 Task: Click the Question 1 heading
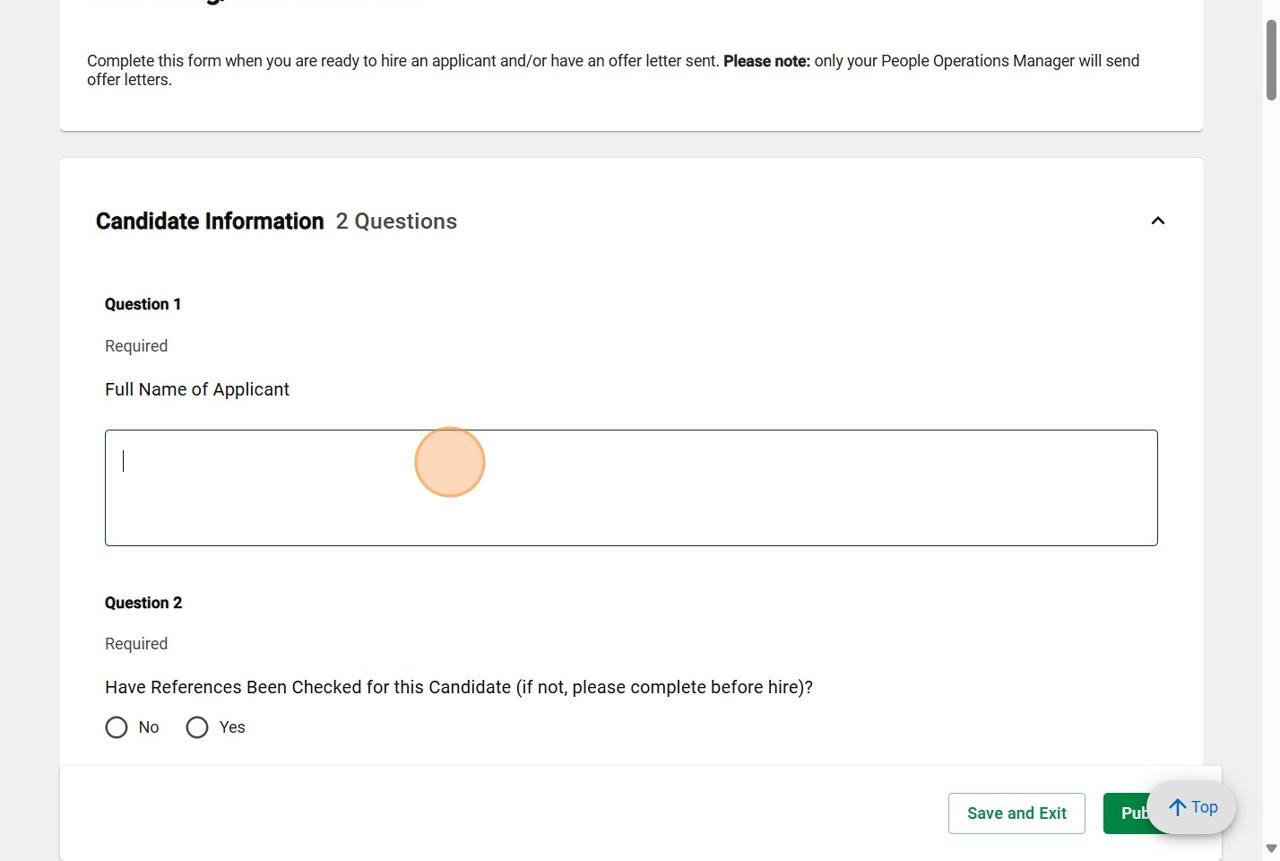[x=143, y=304]
